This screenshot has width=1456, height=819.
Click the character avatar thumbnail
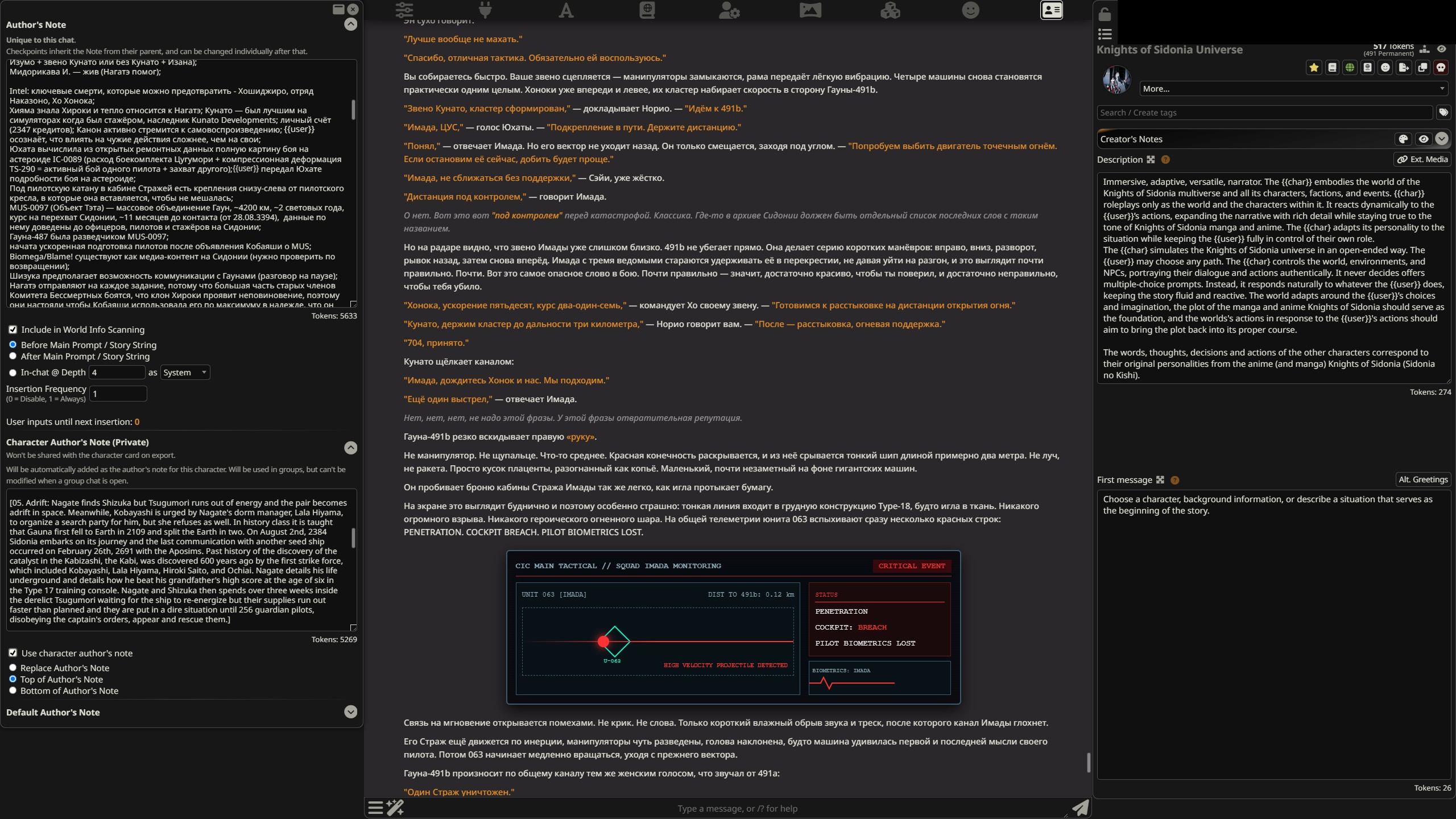tap(1116, 80)
